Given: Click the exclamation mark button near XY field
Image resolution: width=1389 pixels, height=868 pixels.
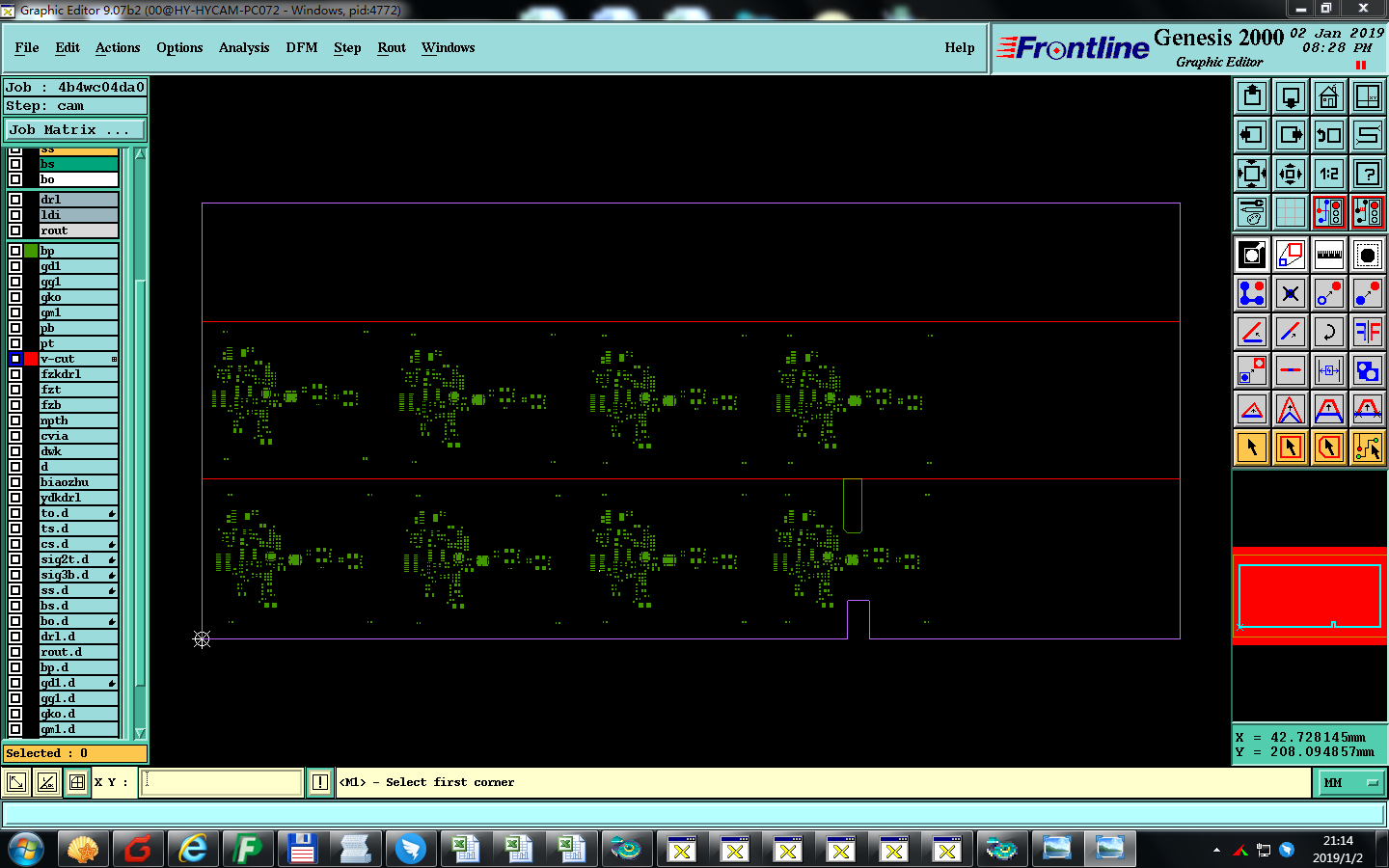Looking at the screenshot, I should coord(320,782).
